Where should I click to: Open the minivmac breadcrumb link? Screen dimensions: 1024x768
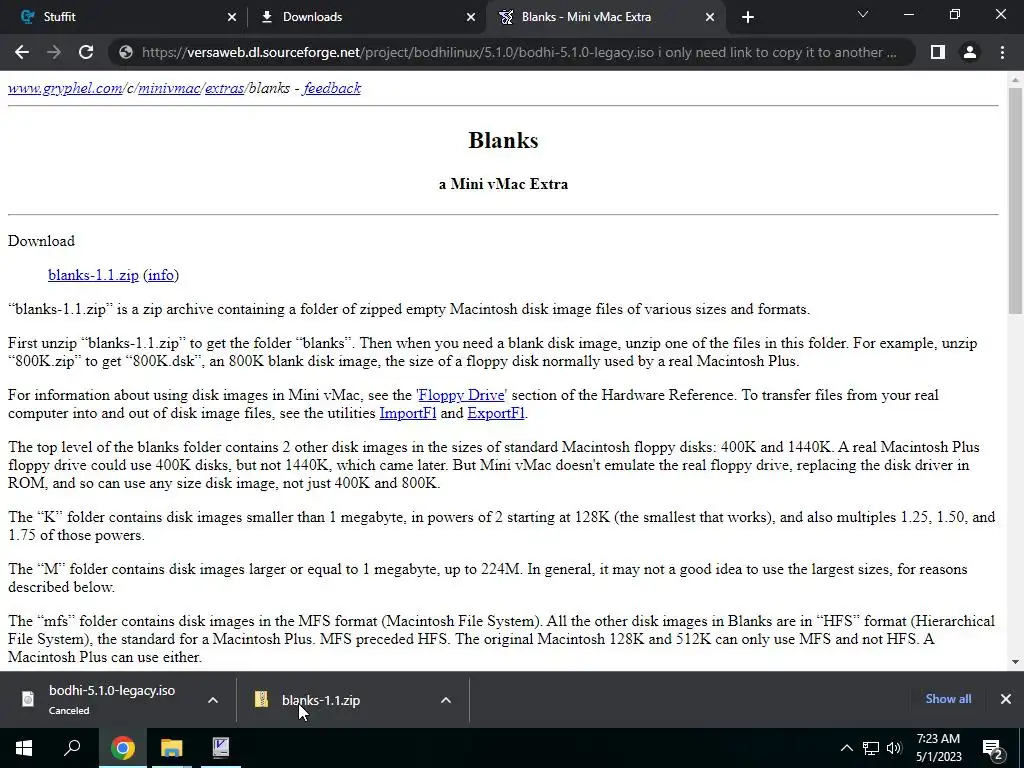pos(169,88)
